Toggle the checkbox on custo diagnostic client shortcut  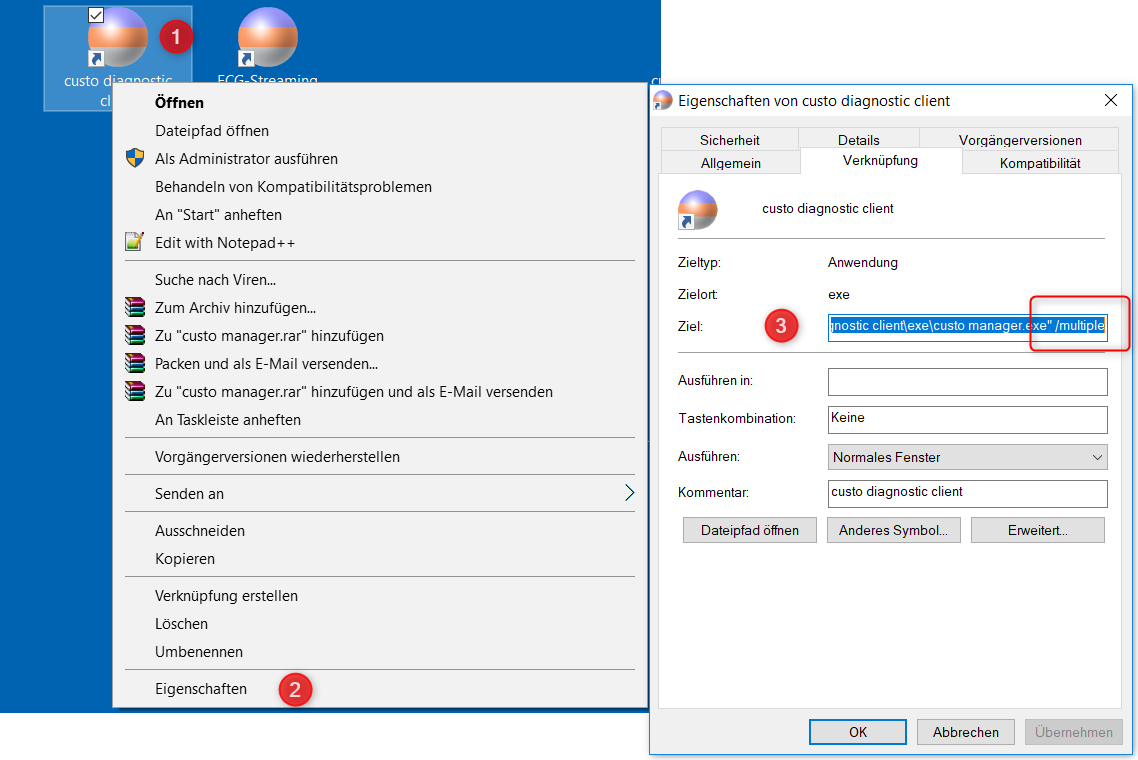click(x=96, y=15)
